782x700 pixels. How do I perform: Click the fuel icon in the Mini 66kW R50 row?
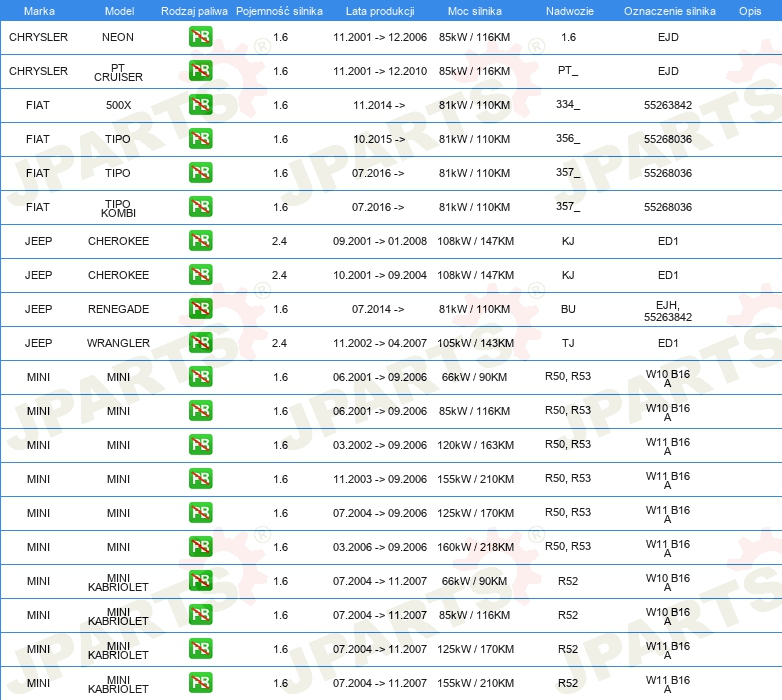point(200,377)
